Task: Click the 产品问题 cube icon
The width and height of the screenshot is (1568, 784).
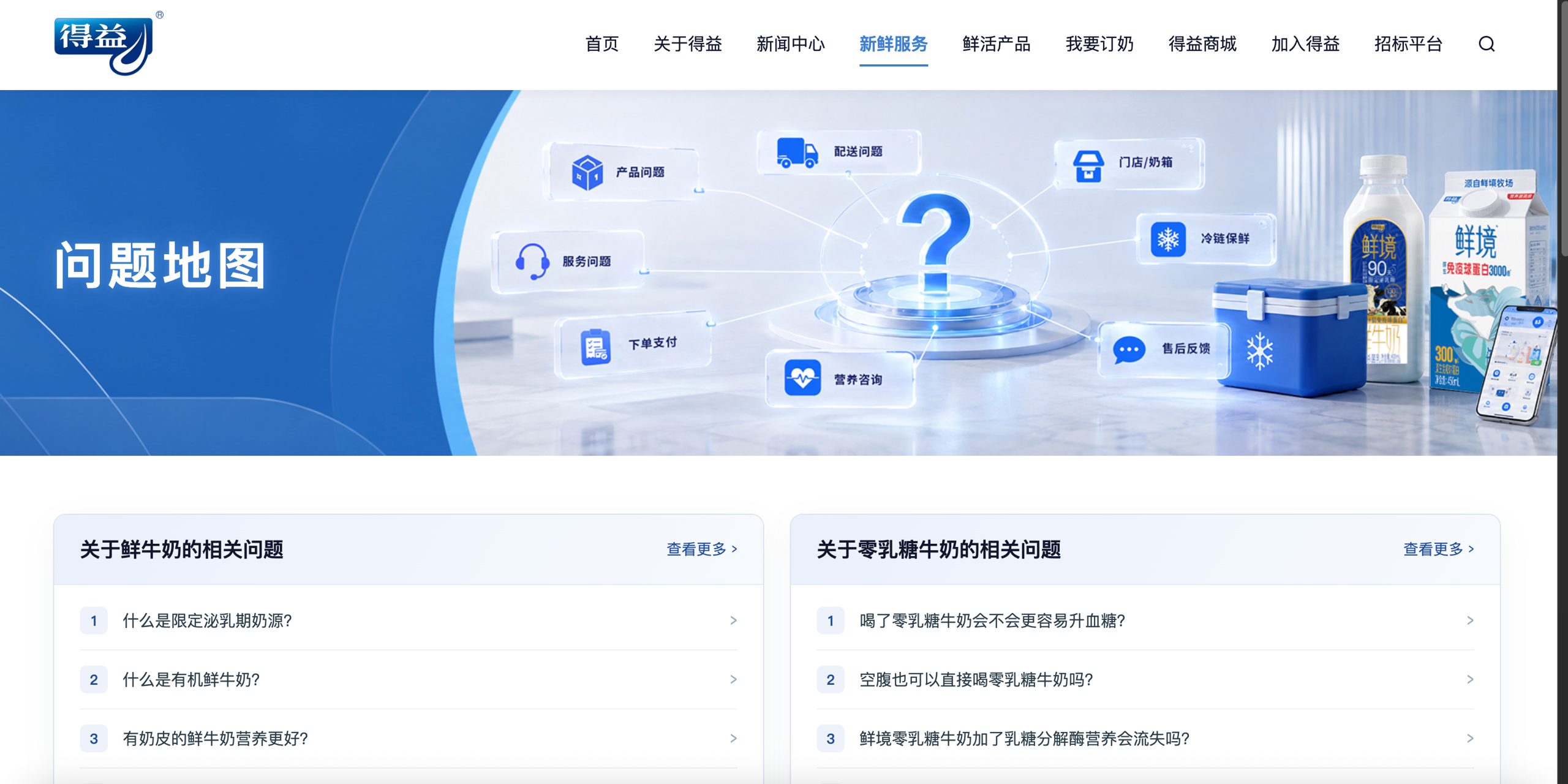Action: pyautogui.click(x=587, y=172)
